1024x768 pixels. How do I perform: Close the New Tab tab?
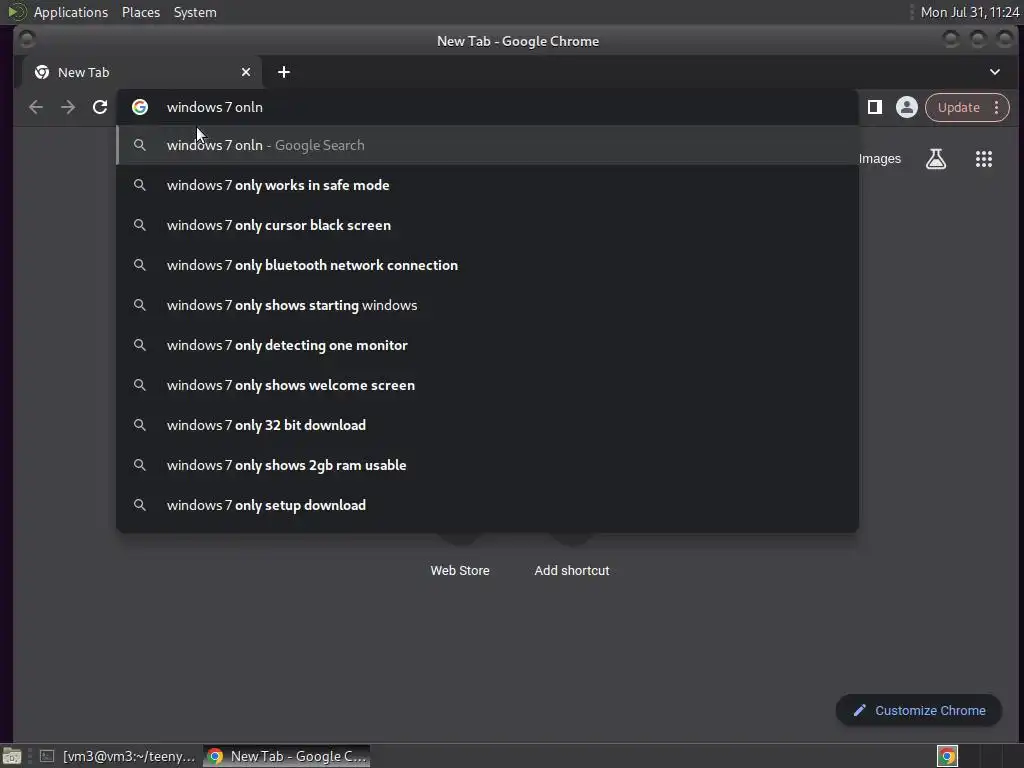[246, 72]
